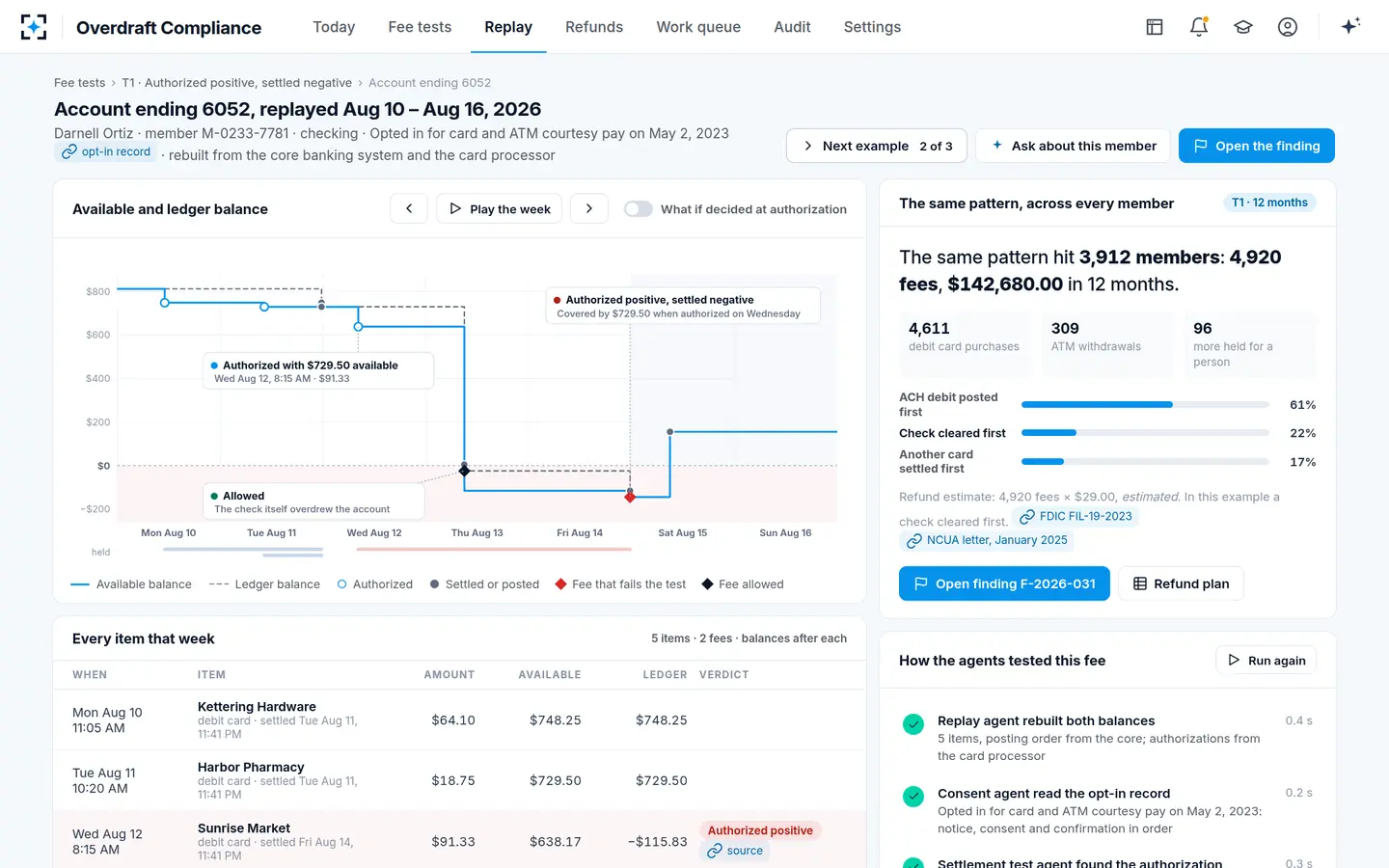Go to Next example 2 of 3

pyautogui.click(x=878, y=146)
